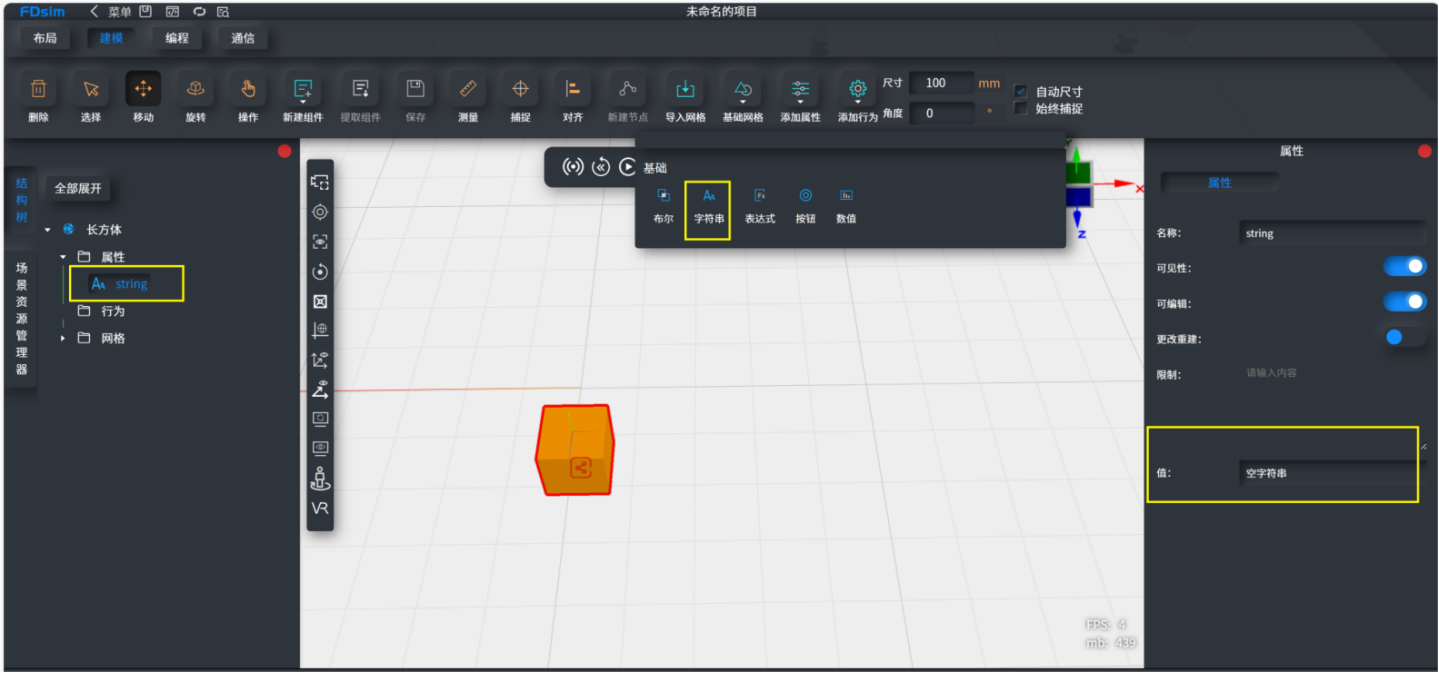Screen dimensions: 1439x673
Task: Select the 删除 trash icon
Action: click(38, 89)
